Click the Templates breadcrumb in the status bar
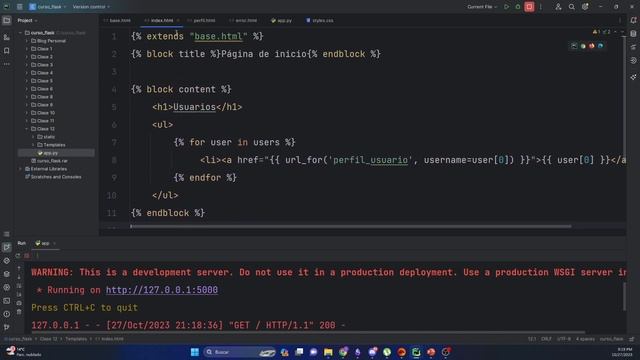 pyautogui.click(x=76, y=339)
